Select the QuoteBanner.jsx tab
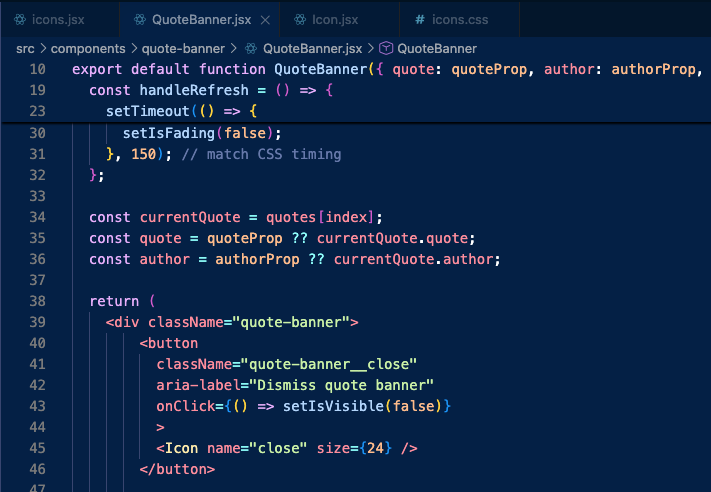This screenshot has width=711, height=492. coord(200,19)
